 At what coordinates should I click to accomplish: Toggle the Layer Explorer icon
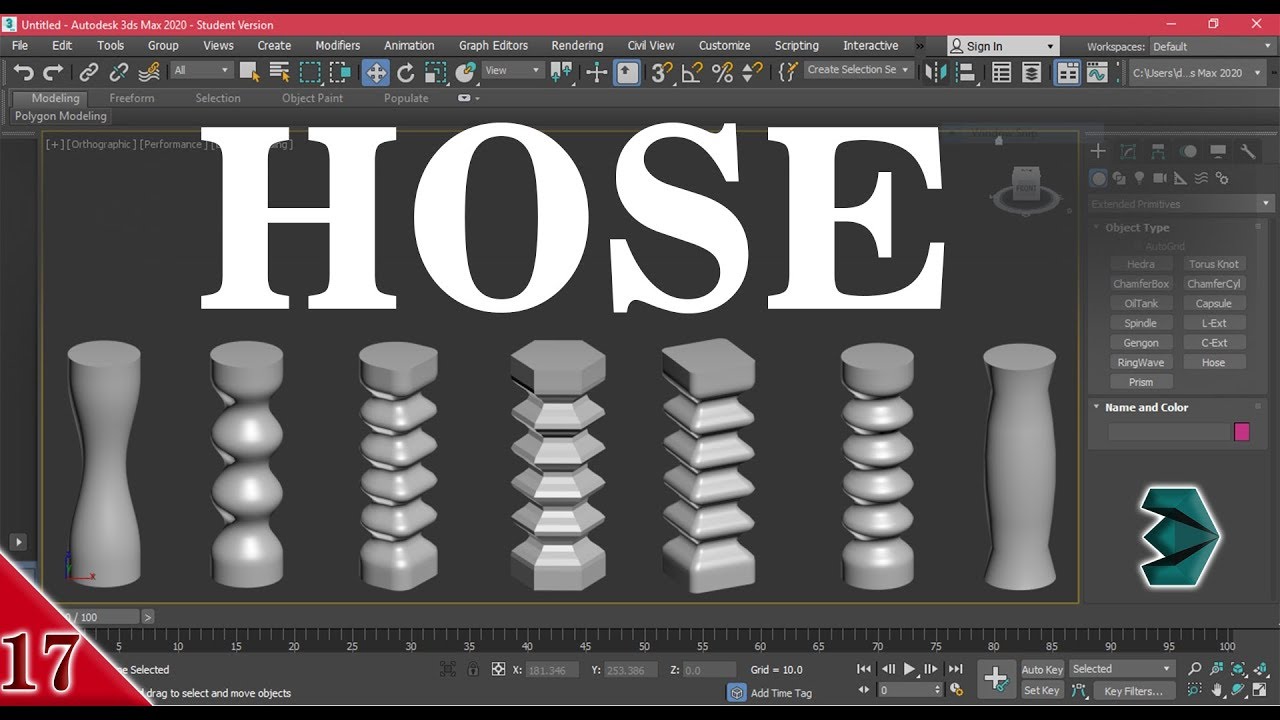point(1031,72)
